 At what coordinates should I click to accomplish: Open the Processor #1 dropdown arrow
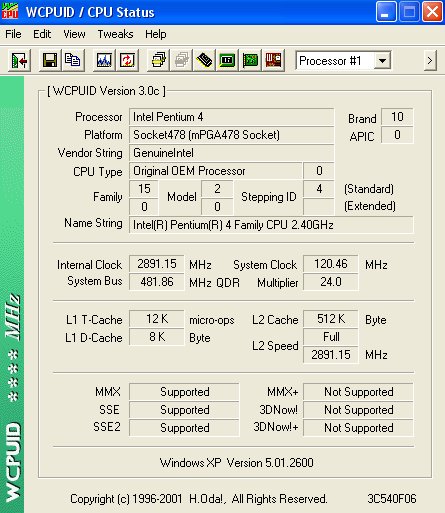[x=382, y=61]
